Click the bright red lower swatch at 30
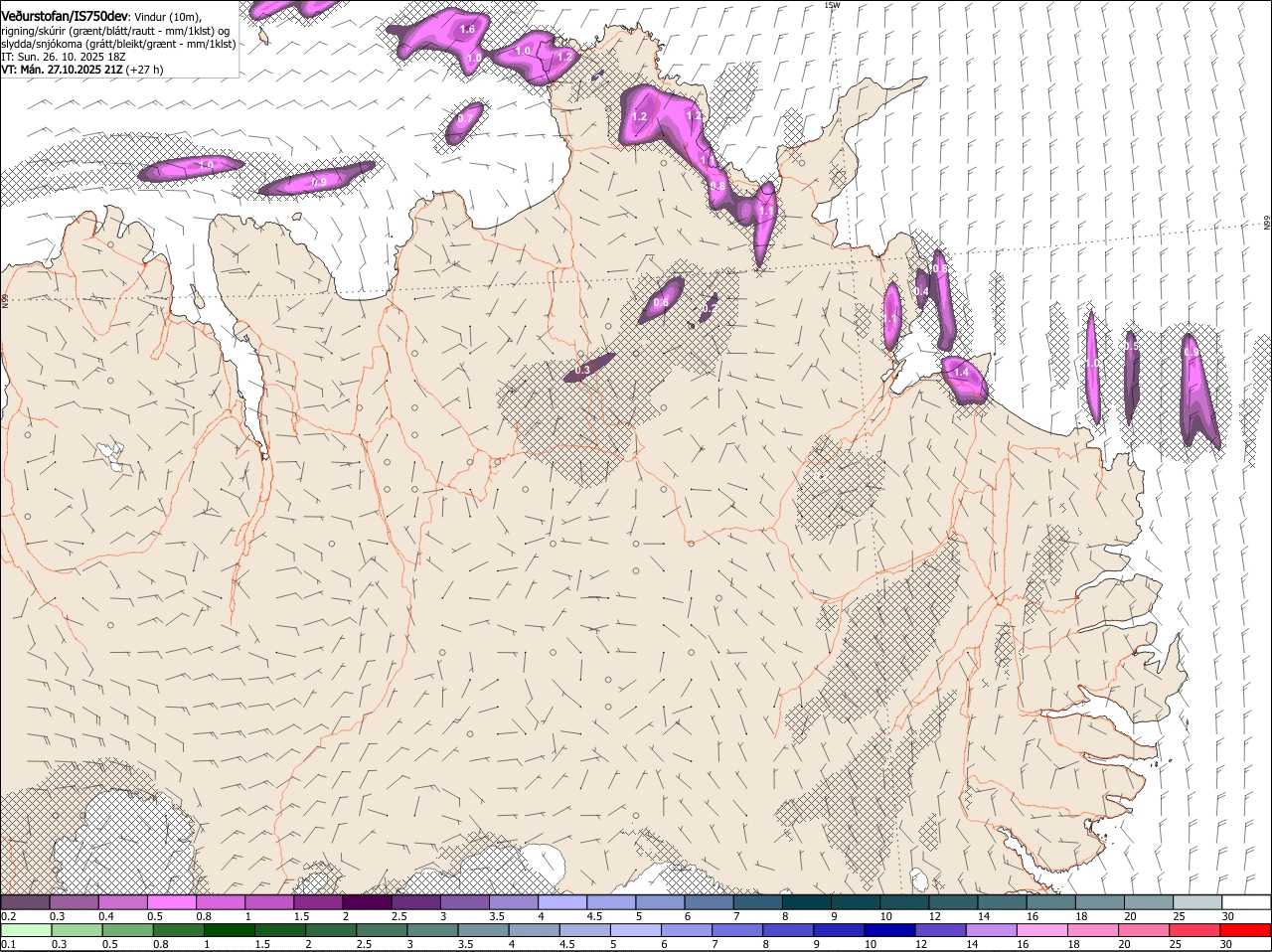1272x952 pixels. (1246, 931)
